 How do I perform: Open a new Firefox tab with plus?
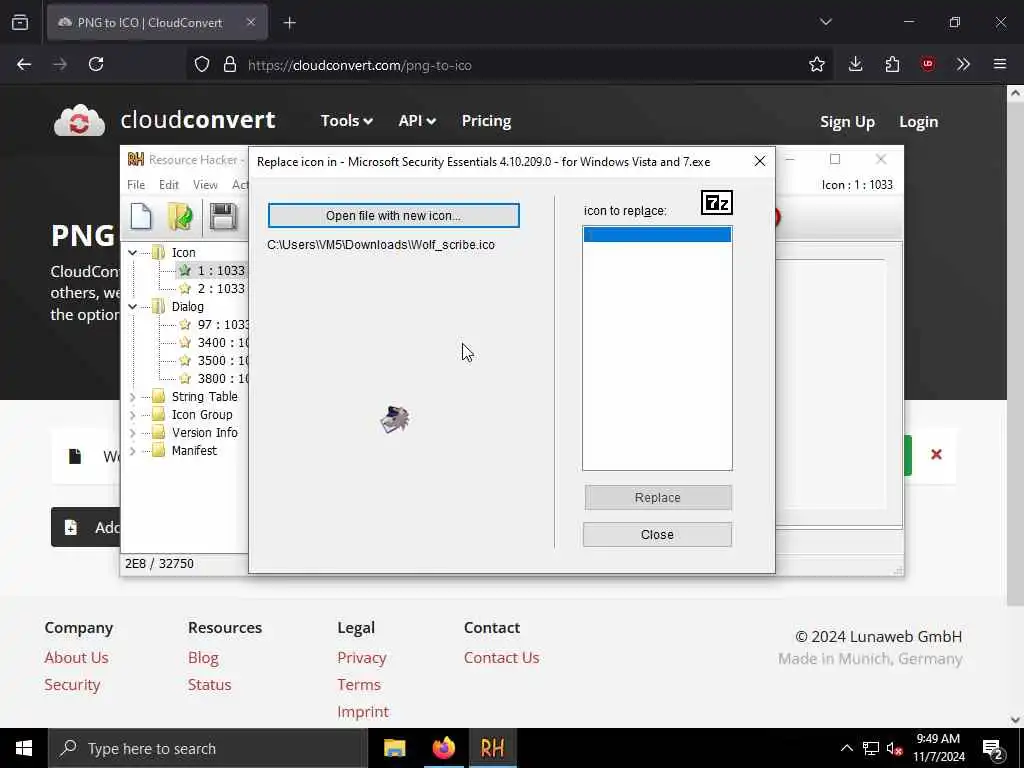point(290,23)
